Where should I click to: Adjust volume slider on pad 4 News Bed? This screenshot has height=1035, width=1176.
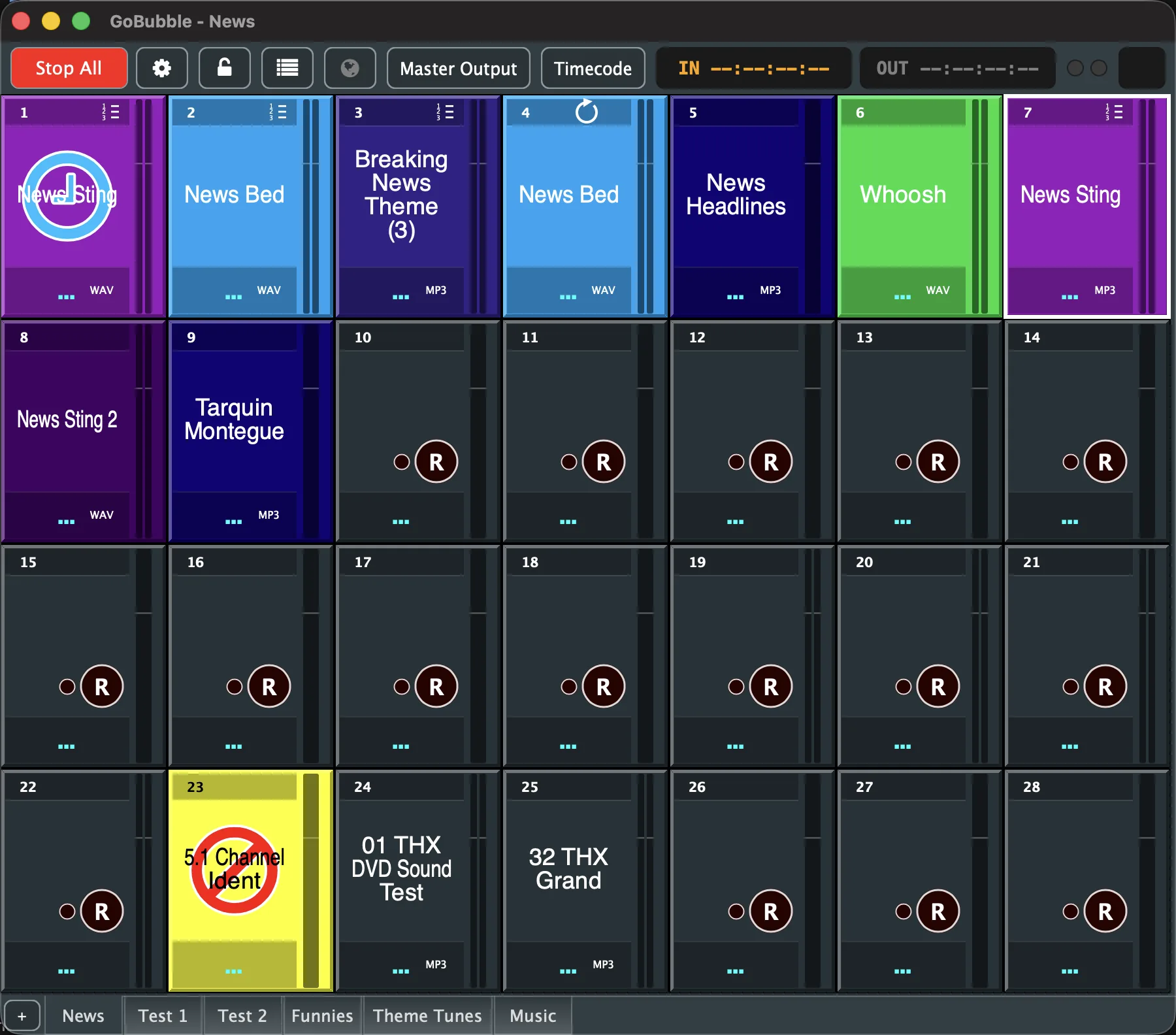tap(645, 206)
